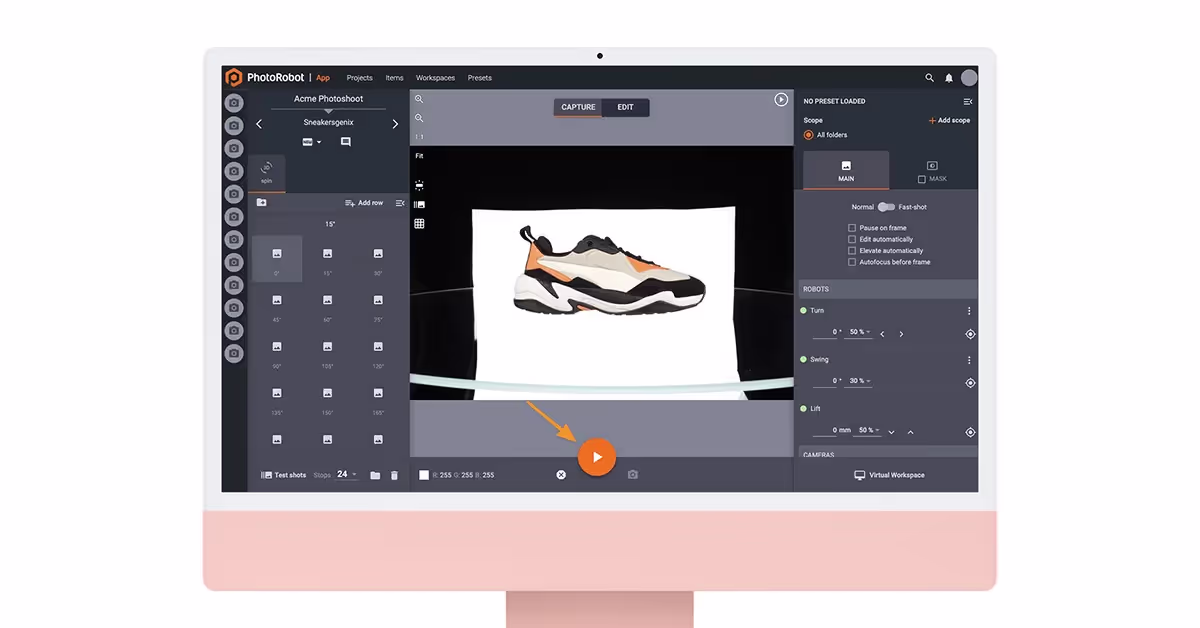
Task: Enable Edit automatically checkbox
Action: point(852,239)
